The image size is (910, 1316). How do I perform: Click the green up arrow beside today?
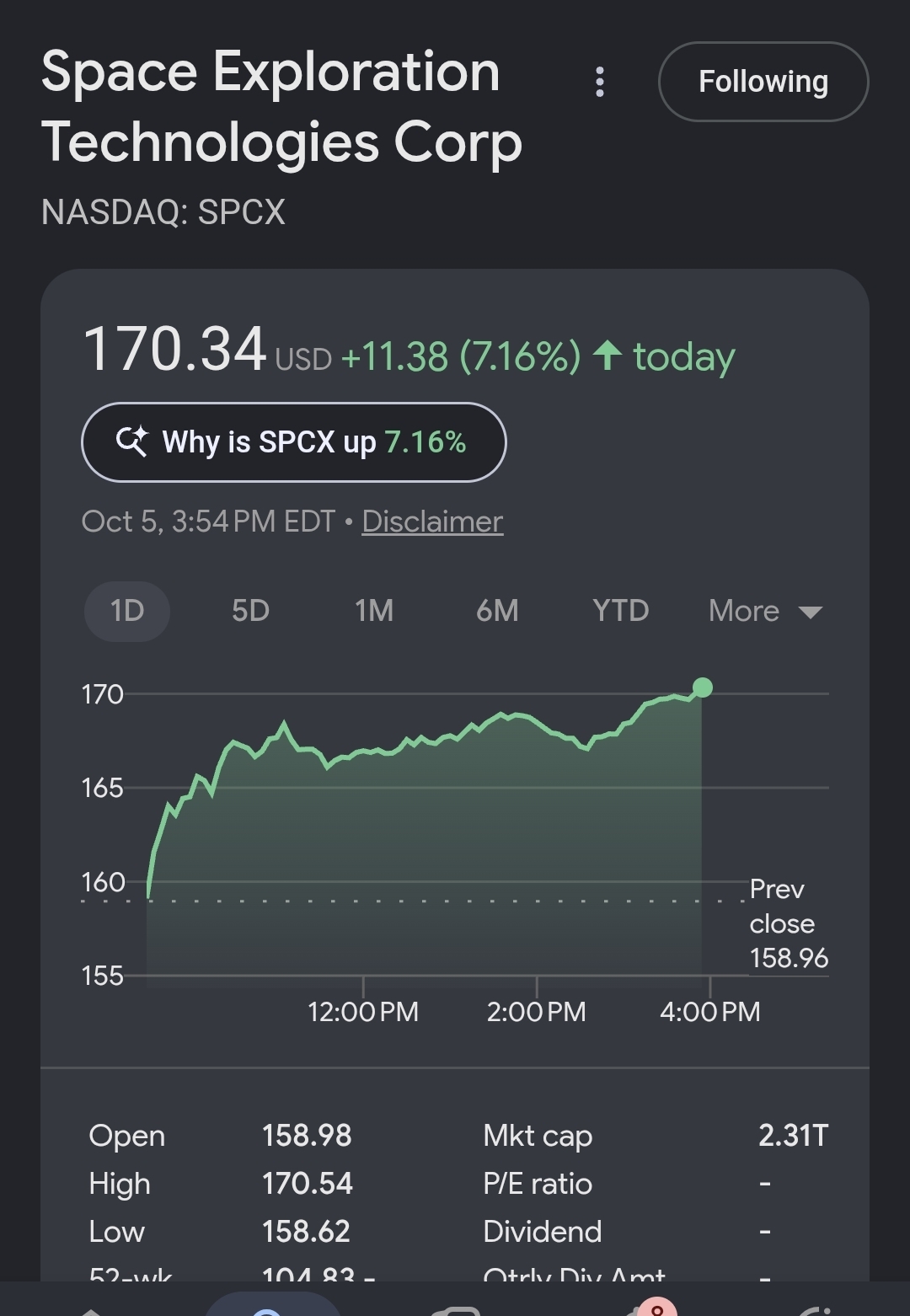click(608, 356)
